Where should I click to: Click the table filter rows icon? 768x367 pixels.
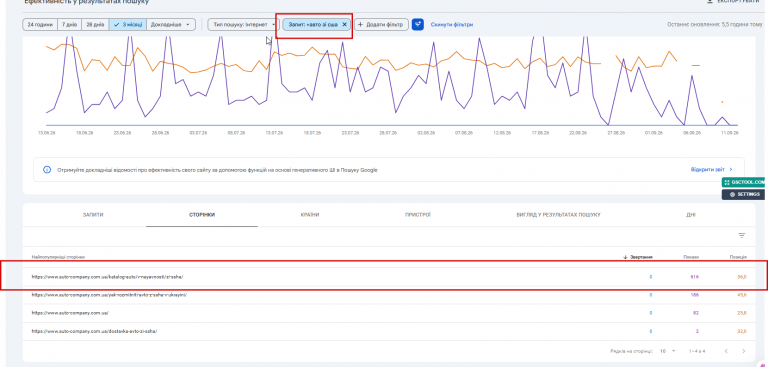click(x=742, y=236)
